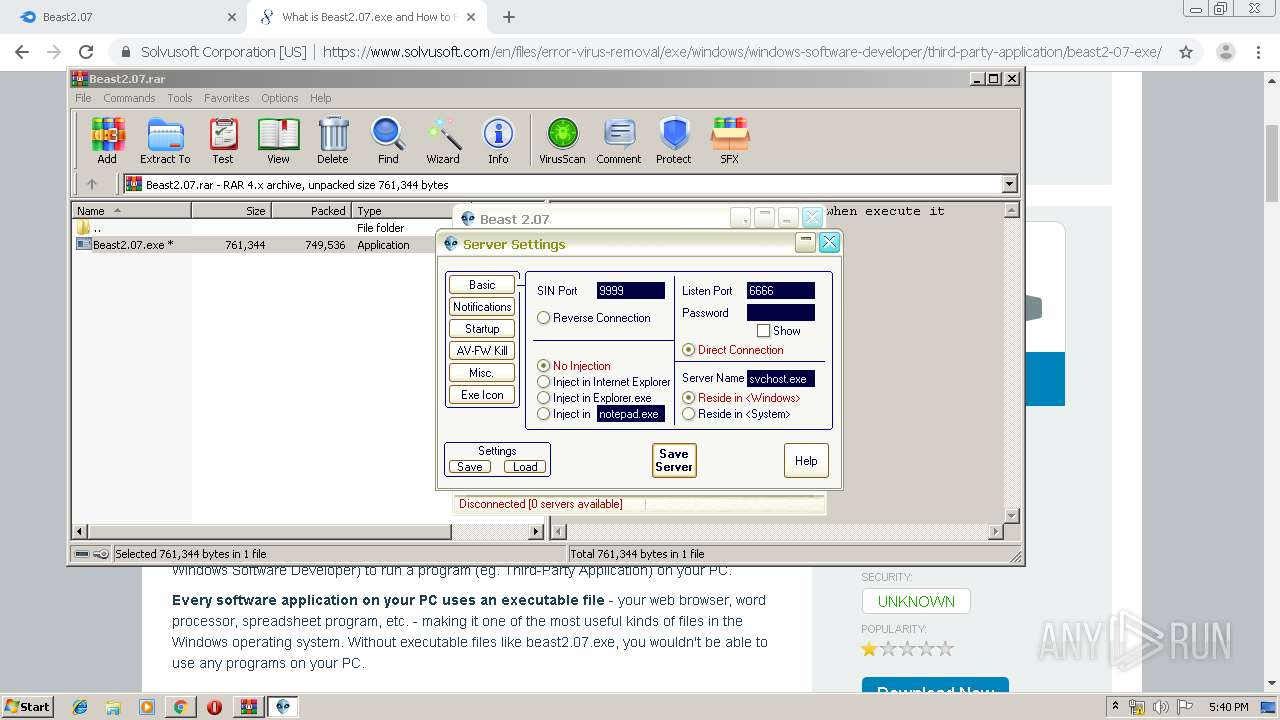Open the Chrome profile avatar icon
Image resolution: width=1280 pixels, height=720 pixels.
(x=1225, y=52)
